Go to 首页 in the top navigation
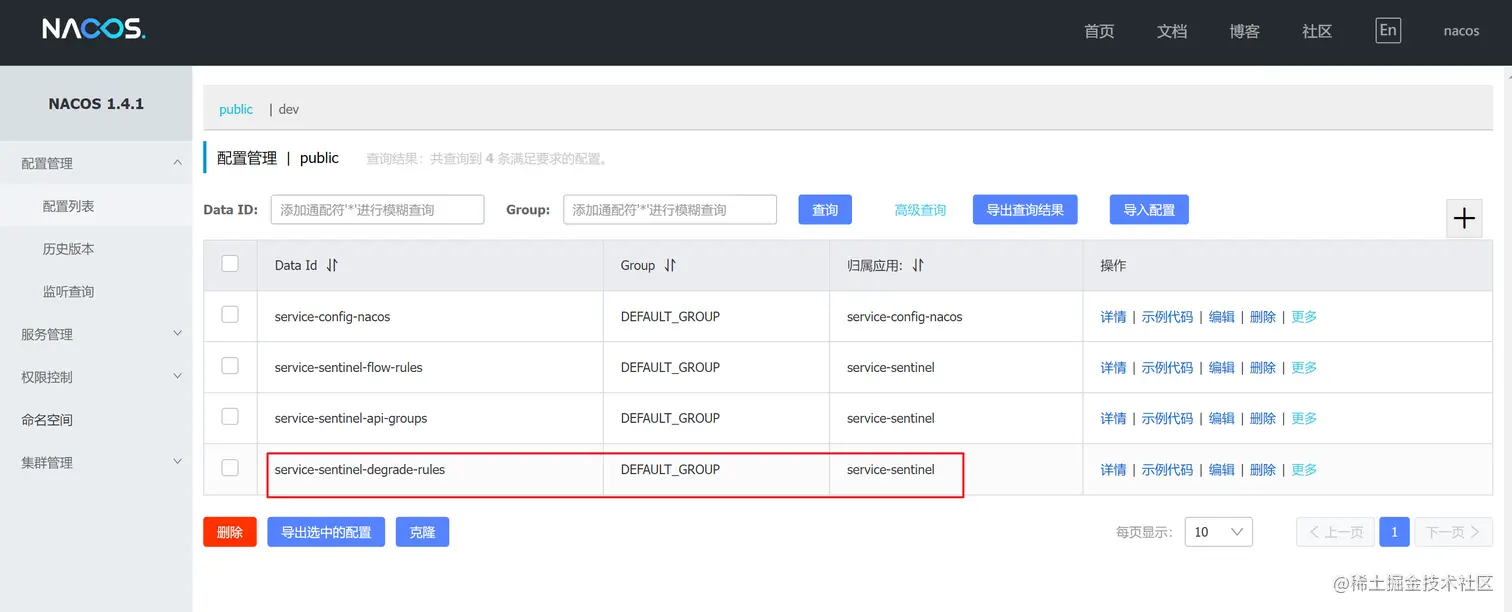Image resolution: width=1512 pixels, height=612 pixels. tap(1099, 31)
